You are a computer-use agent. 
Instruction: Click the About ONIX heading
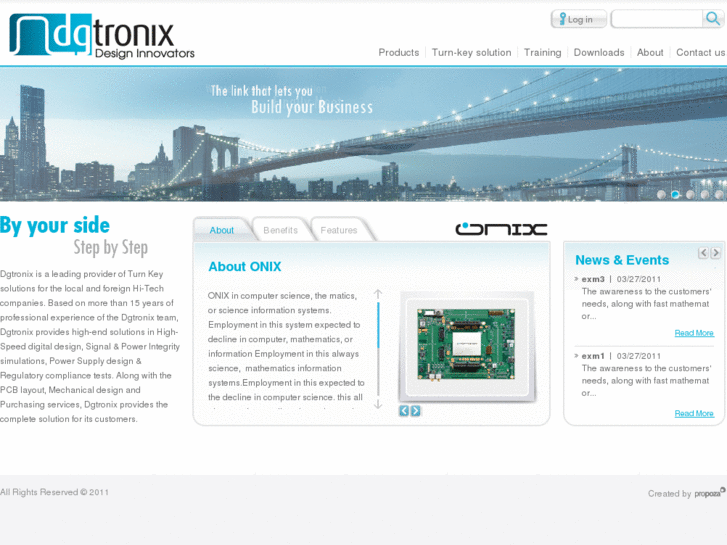pyautogui.click(x=245, y=267)
